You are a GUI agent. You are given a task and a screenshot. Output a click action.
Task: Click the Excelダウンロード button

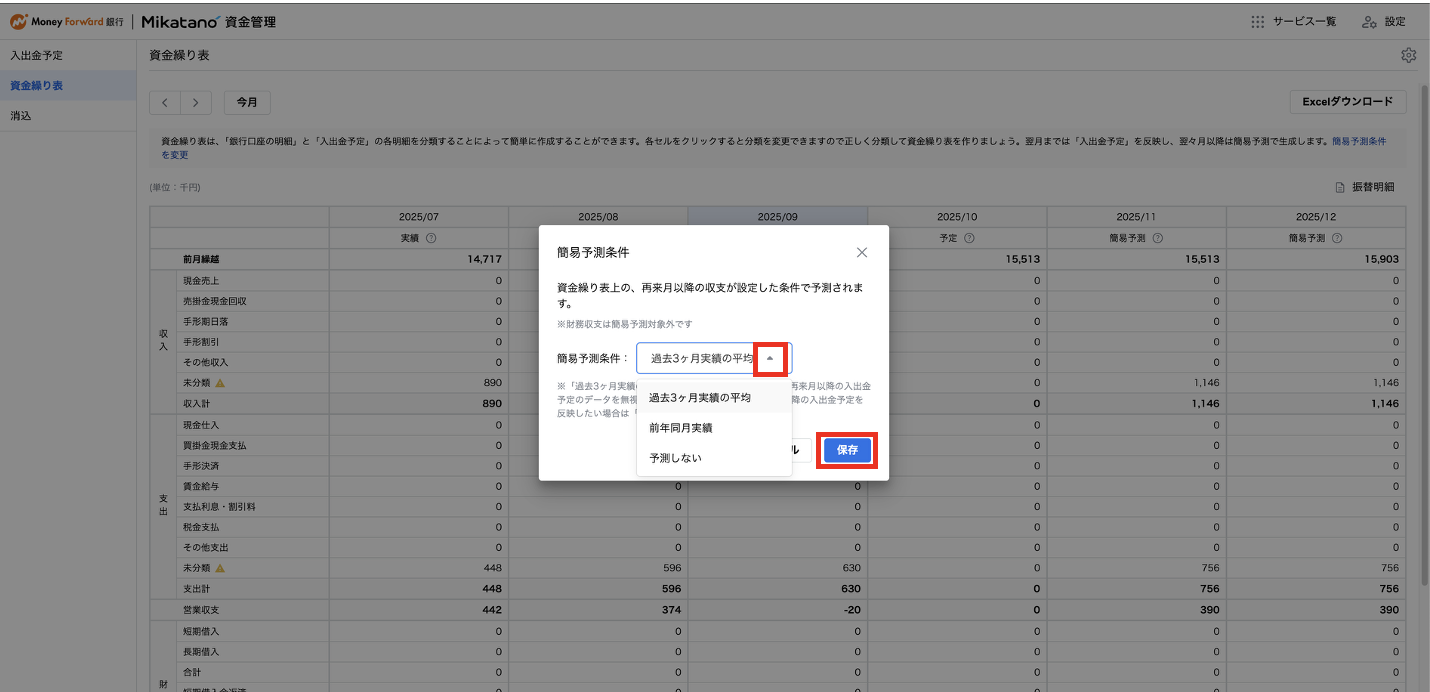click(1347, 102)
